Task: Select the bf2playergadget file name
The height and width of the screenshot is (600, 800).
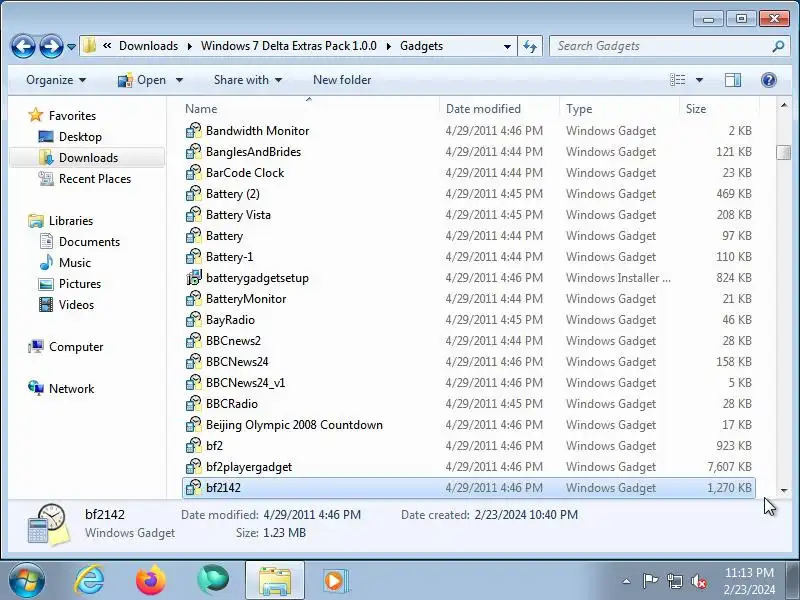Action: [x=249, y=467]
